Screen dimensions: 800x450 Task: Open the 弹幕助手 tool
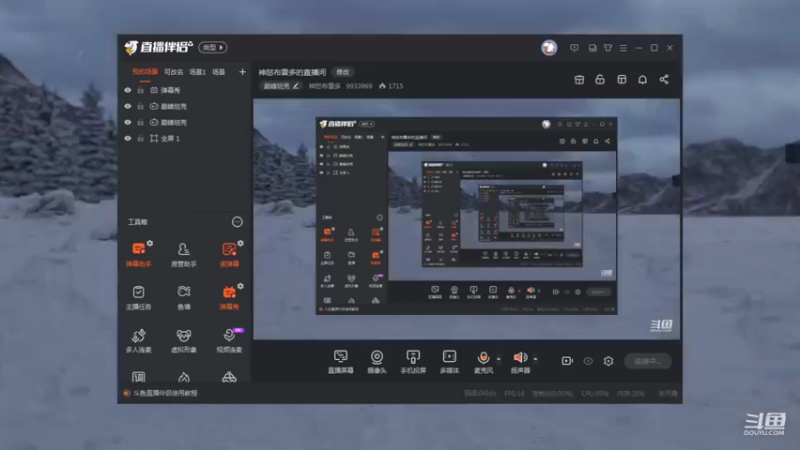coord(138,254)
